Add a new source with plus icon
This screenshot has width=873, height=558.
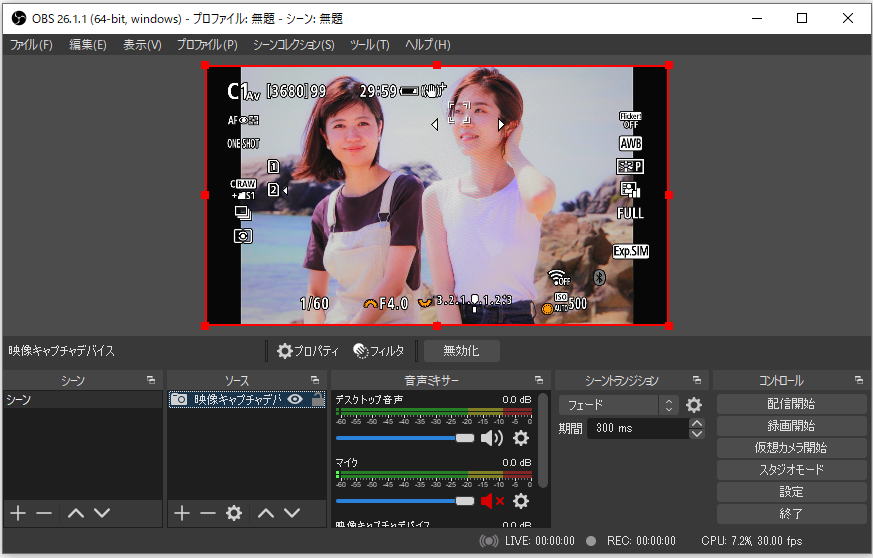181,513
